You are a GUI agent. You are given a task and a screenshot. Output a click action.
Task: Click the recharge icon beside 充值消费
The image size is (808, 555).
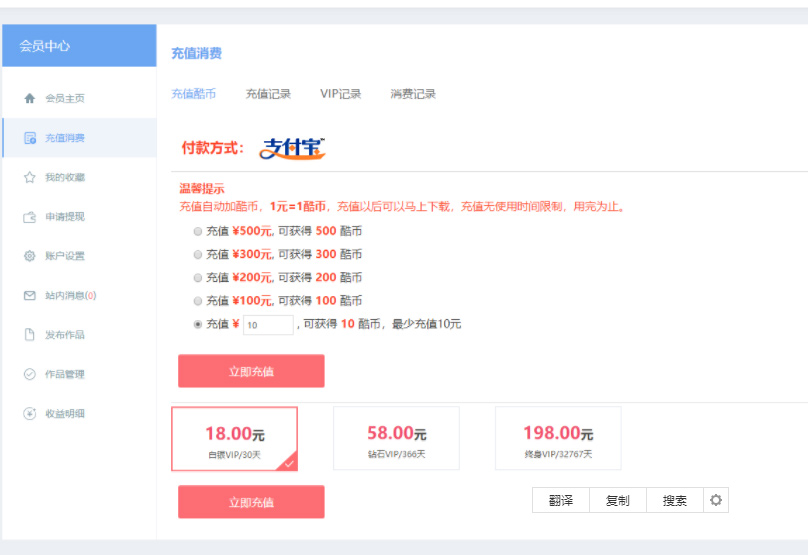(30, 138)
